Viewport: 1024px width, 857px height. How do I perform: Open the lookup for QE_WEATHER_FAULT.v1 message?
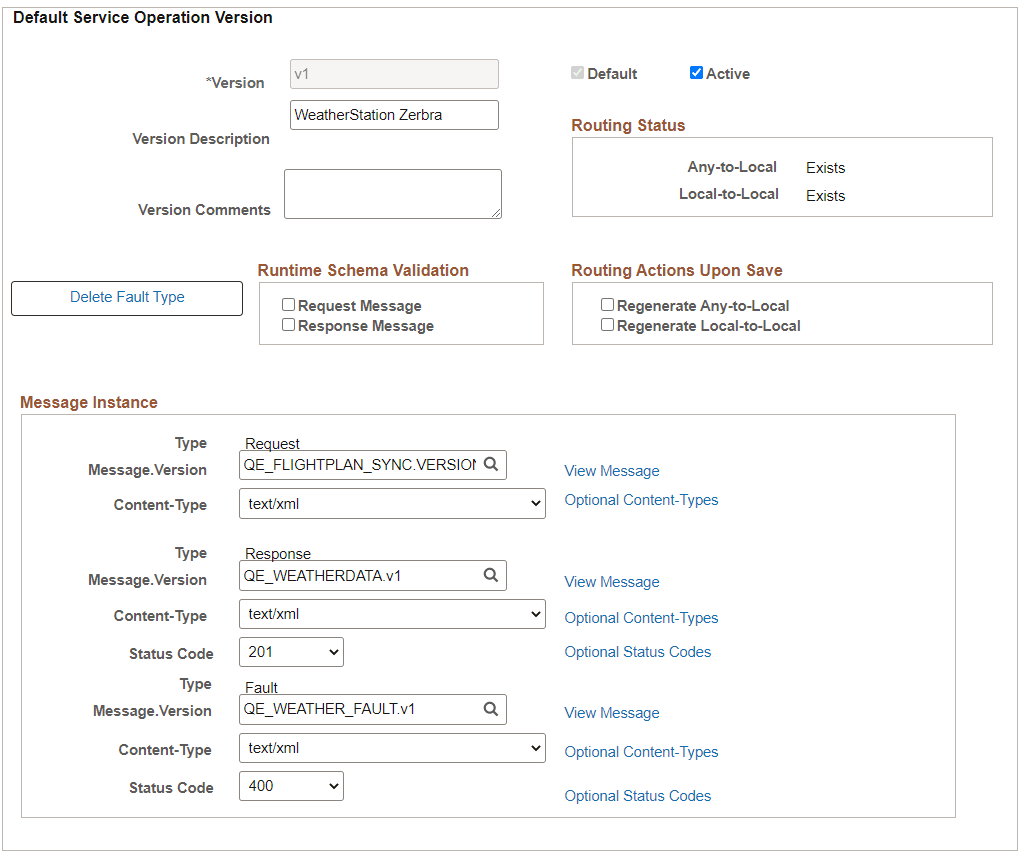(x=491, y=708)
